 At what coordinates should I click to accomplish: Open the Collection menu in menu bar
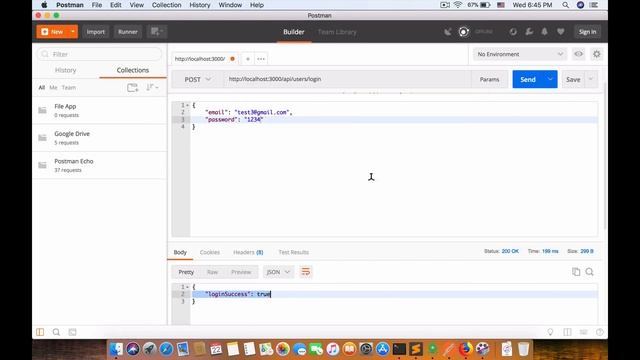coord(167,5)
